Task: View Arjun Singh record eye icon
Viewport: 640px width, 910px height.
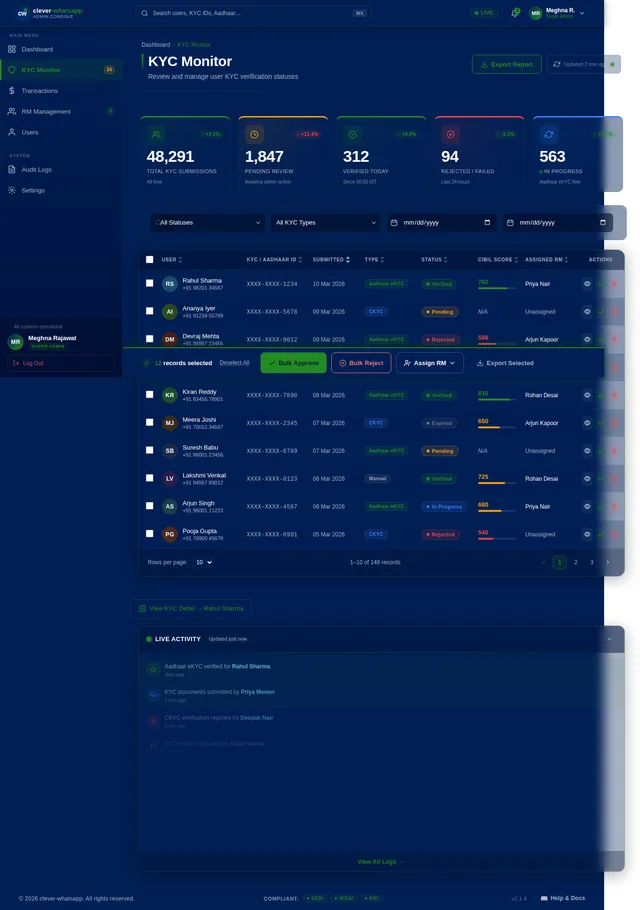Action: tap(587, 507)
